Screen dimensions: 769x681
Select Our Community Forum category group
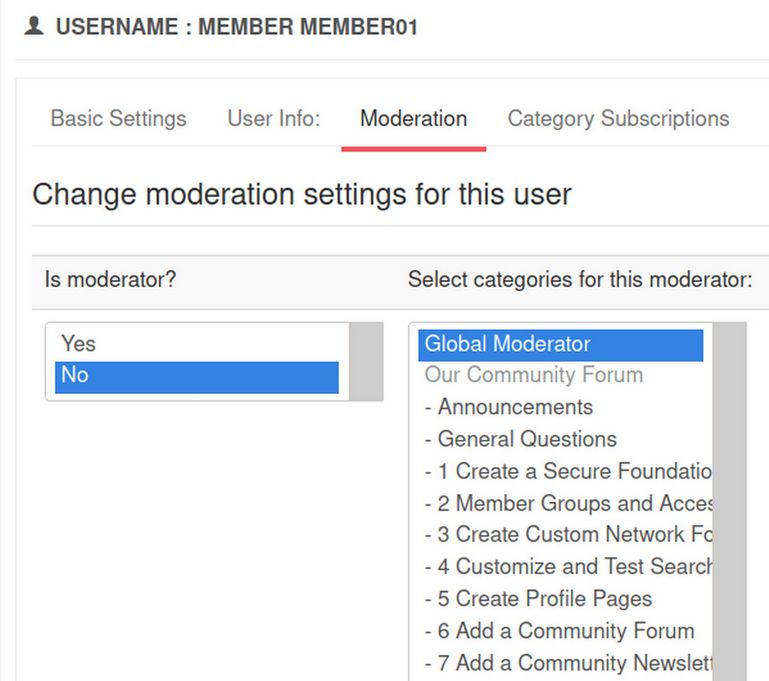click(x=533, y=375)
